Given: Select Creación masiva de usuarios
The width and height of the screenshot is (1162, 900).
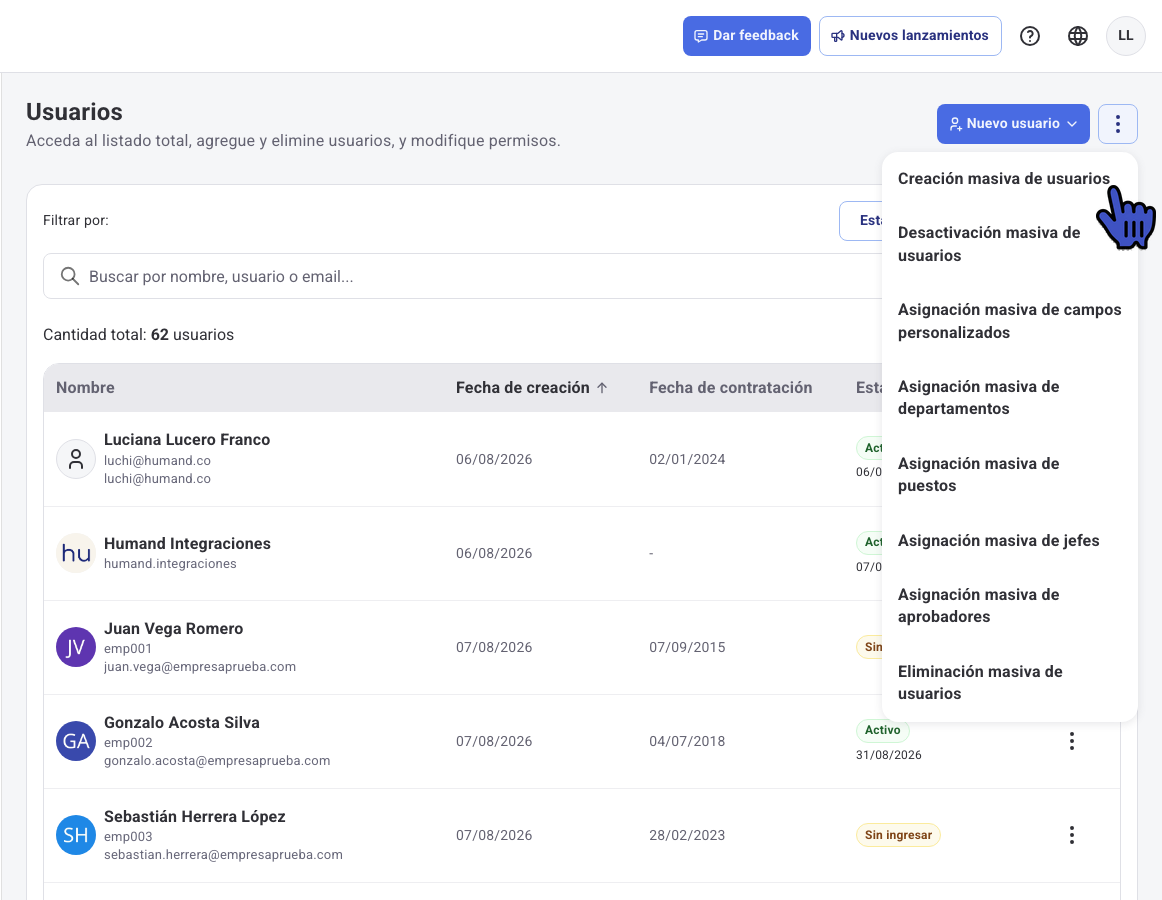Looking at the screenshot, I should click(x=1003, y=179).
